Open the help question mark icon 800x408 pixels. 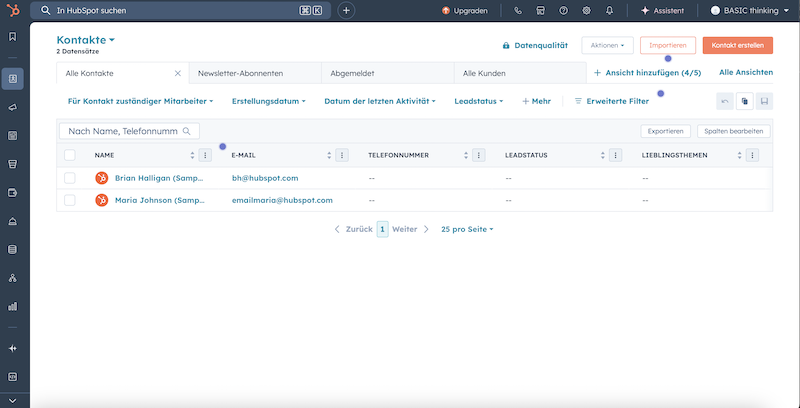pyautogui.click(x=563, y=10)
